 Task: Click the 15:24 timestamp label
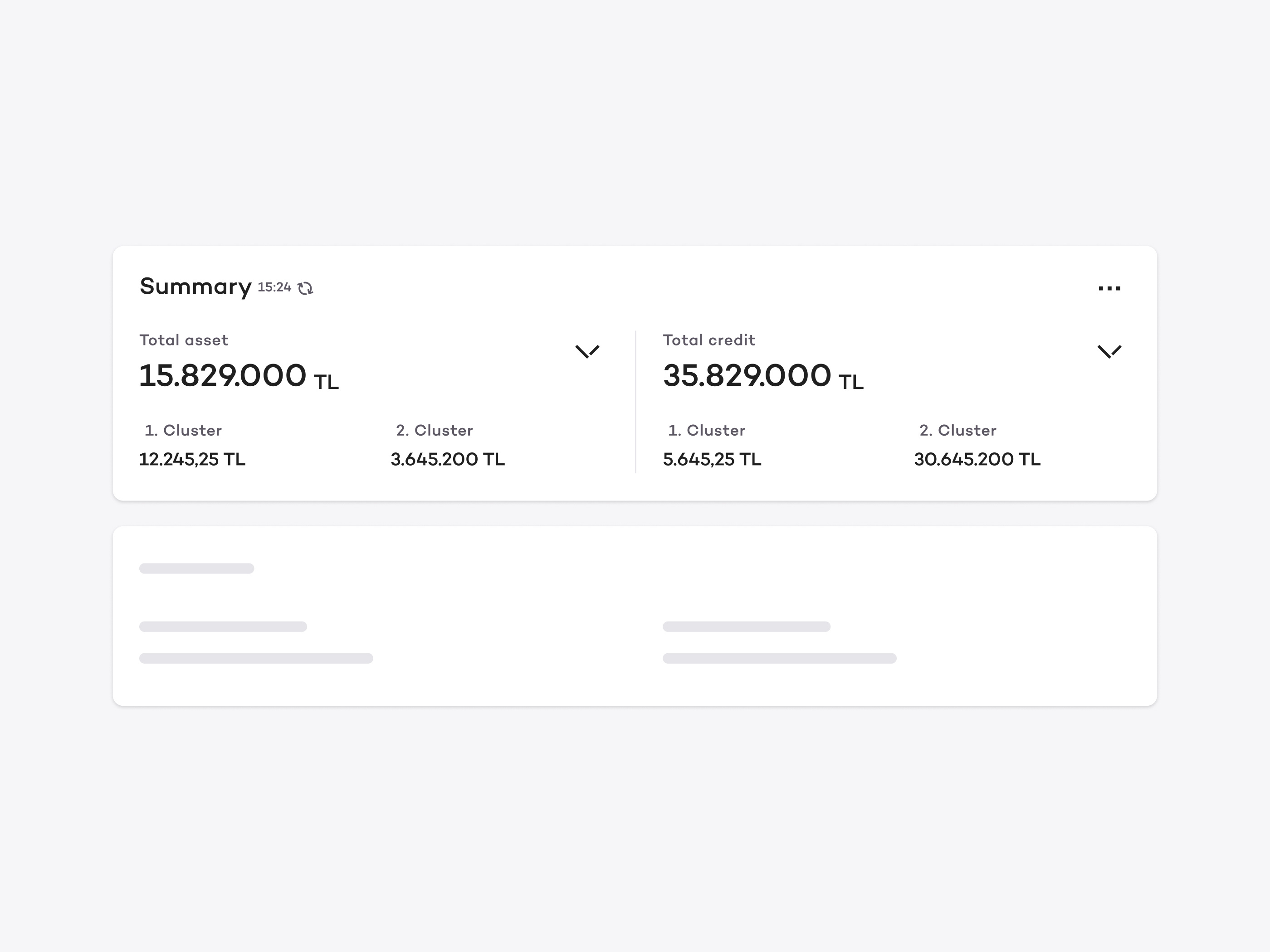(x=274, y=287)
